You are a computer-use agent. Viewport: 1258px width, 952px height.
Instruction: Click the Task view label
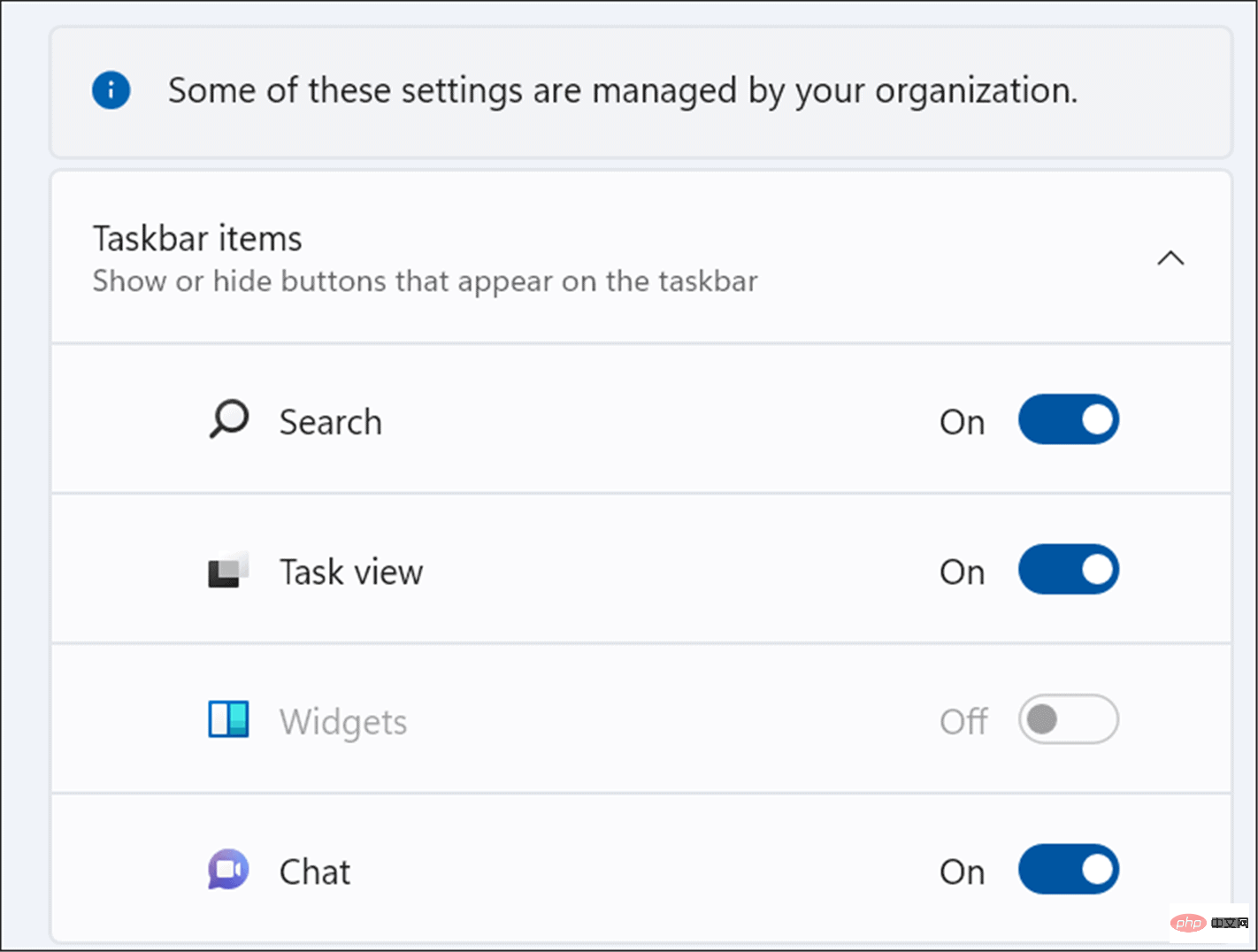[x=351, y=572]
